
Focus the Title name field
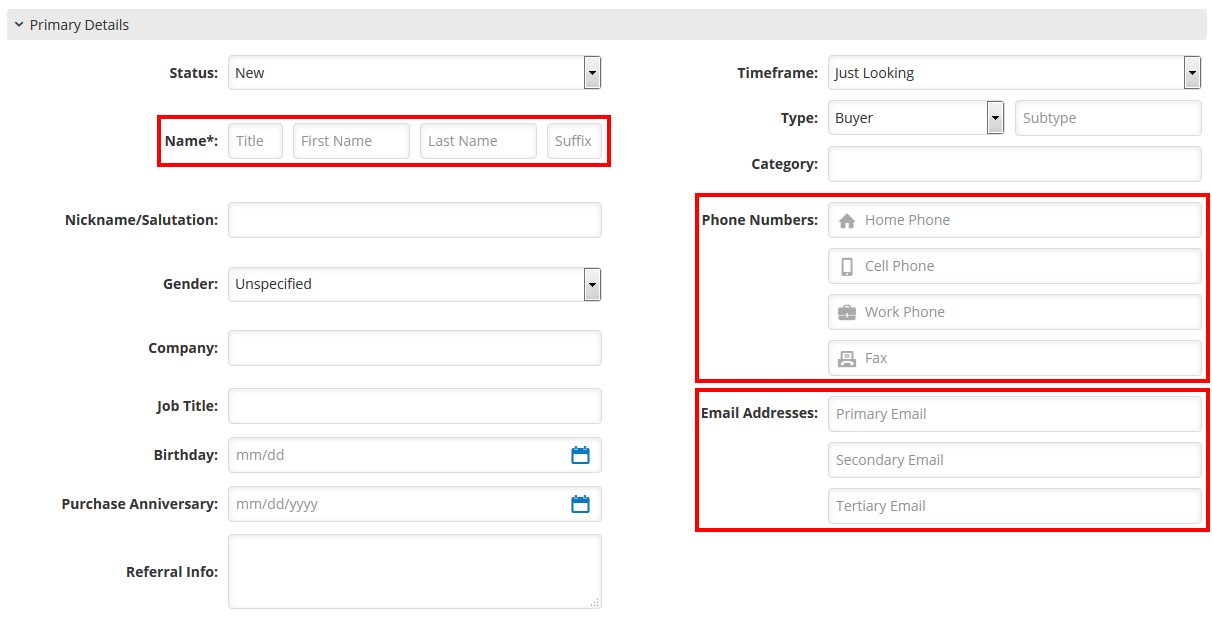256,141
